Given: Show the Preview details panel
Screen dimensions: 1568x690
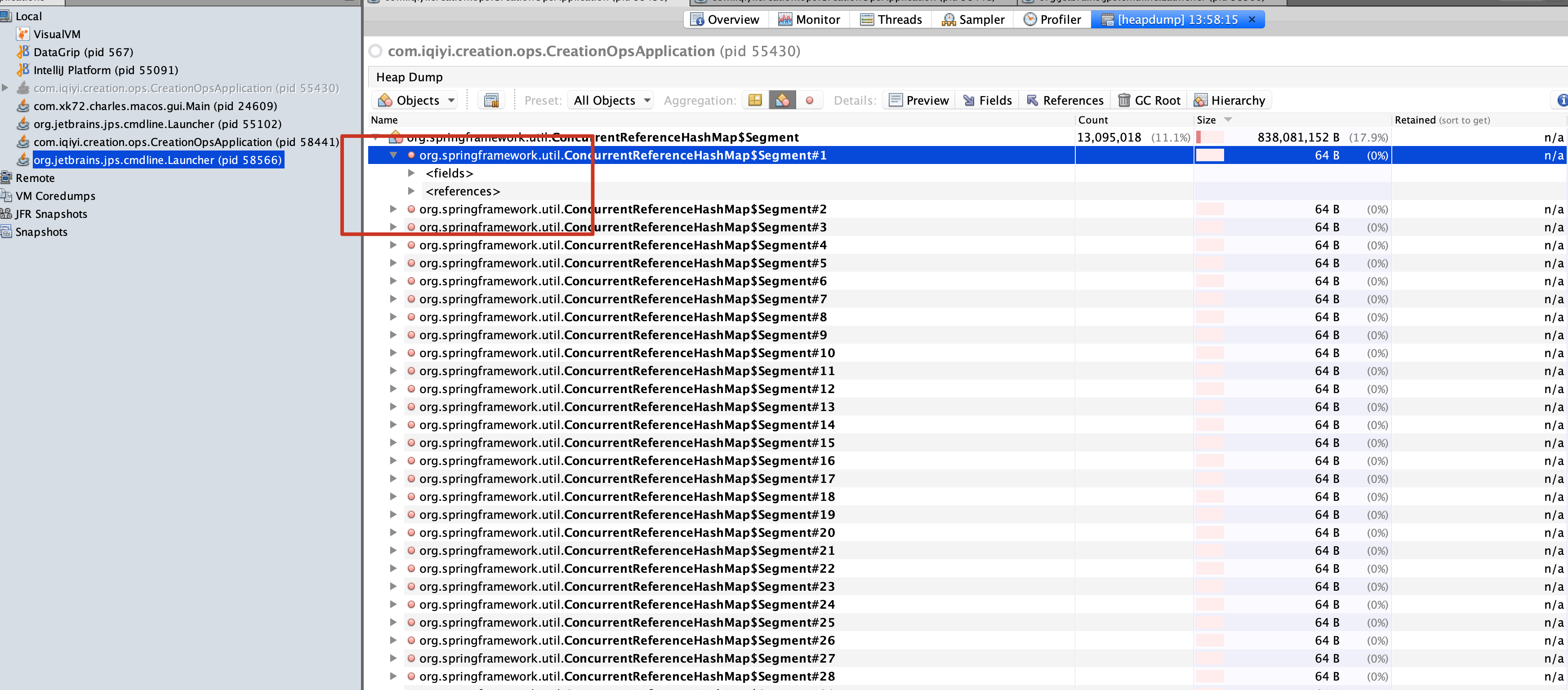Looking at the screenshot, I should pyautogui.click(x=918, y=100).
